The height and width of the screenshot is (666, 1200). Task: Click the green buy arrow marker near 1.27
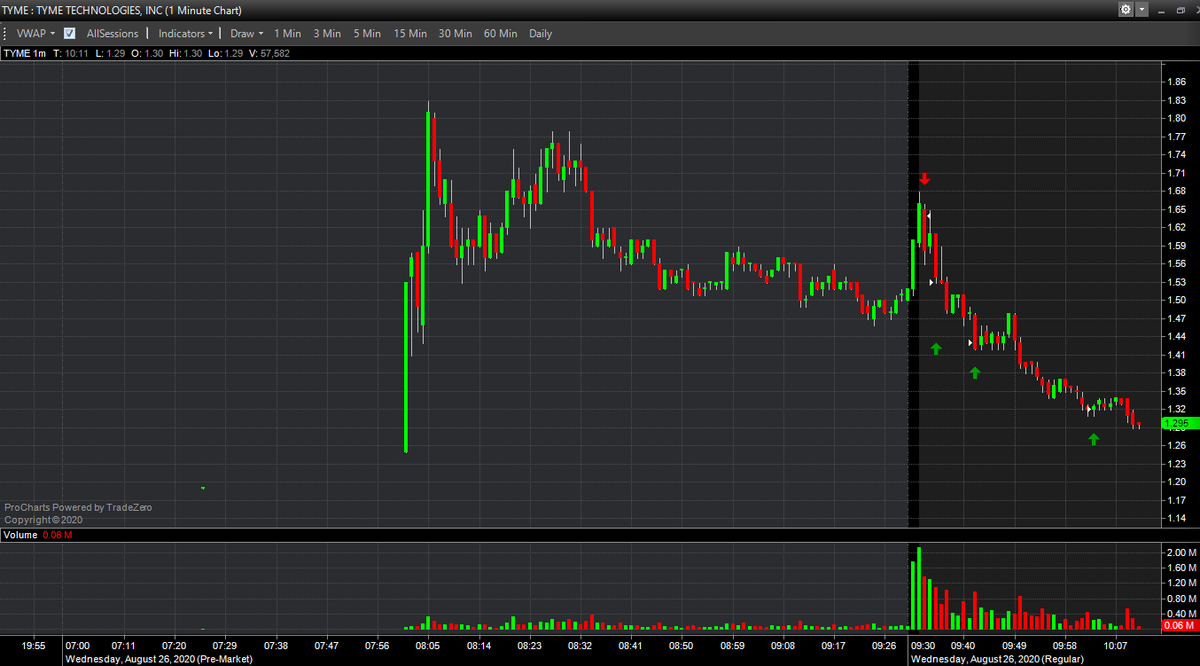coord(1094,438)
